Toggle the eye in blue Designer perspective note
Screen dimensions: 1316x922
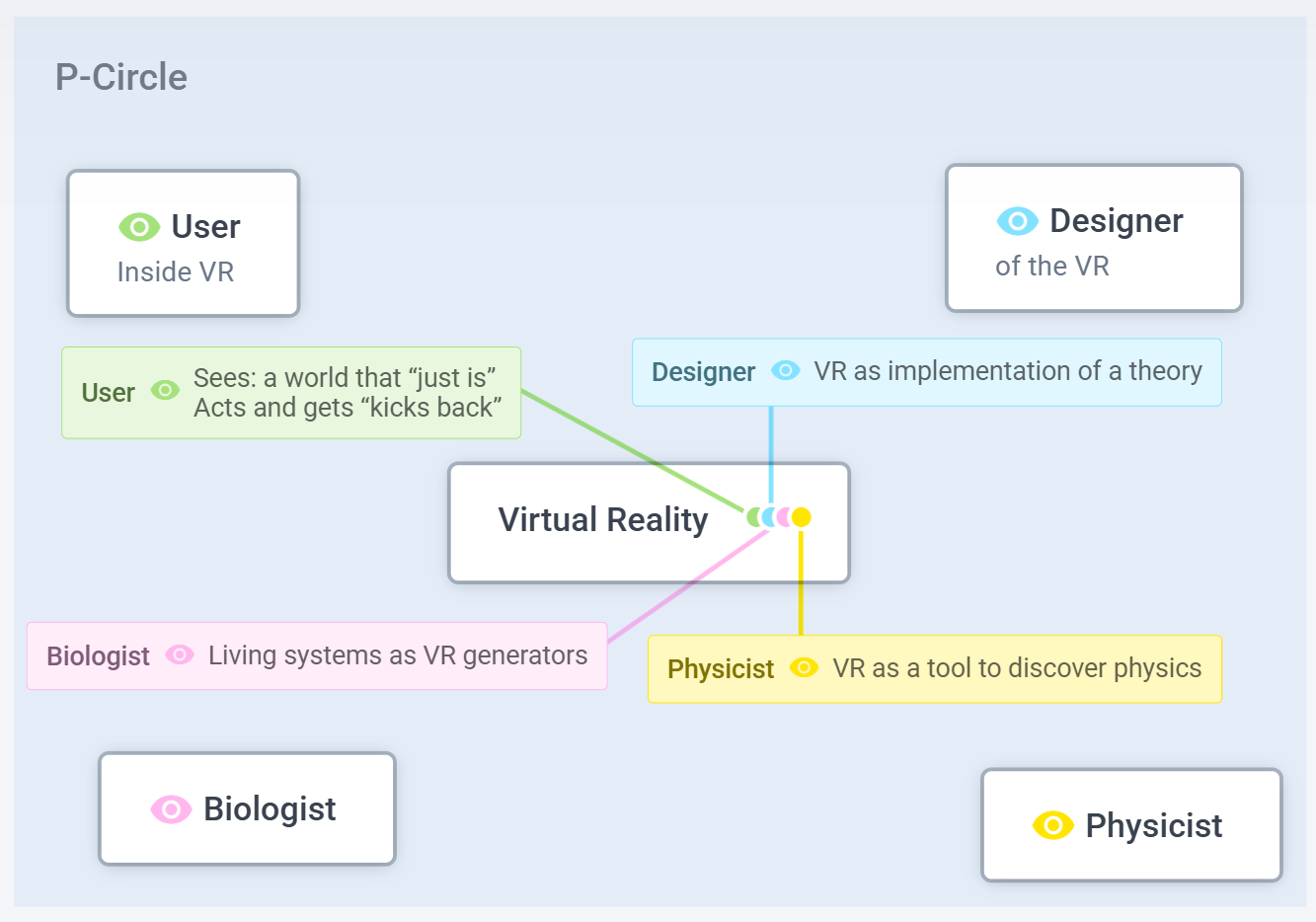tap(785, 371)
